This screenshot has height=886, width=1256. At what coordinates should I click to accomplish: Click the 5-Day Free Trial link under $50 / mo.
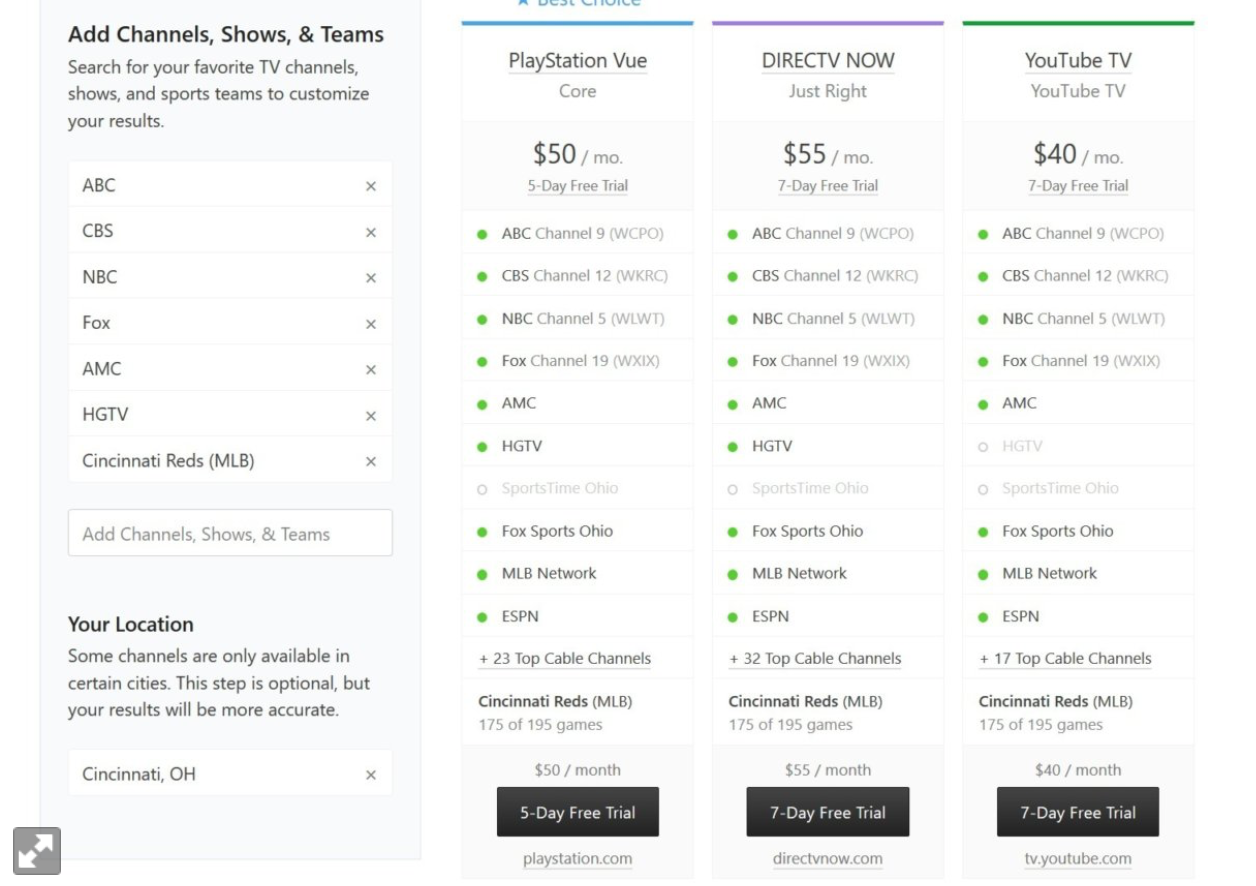578,186
